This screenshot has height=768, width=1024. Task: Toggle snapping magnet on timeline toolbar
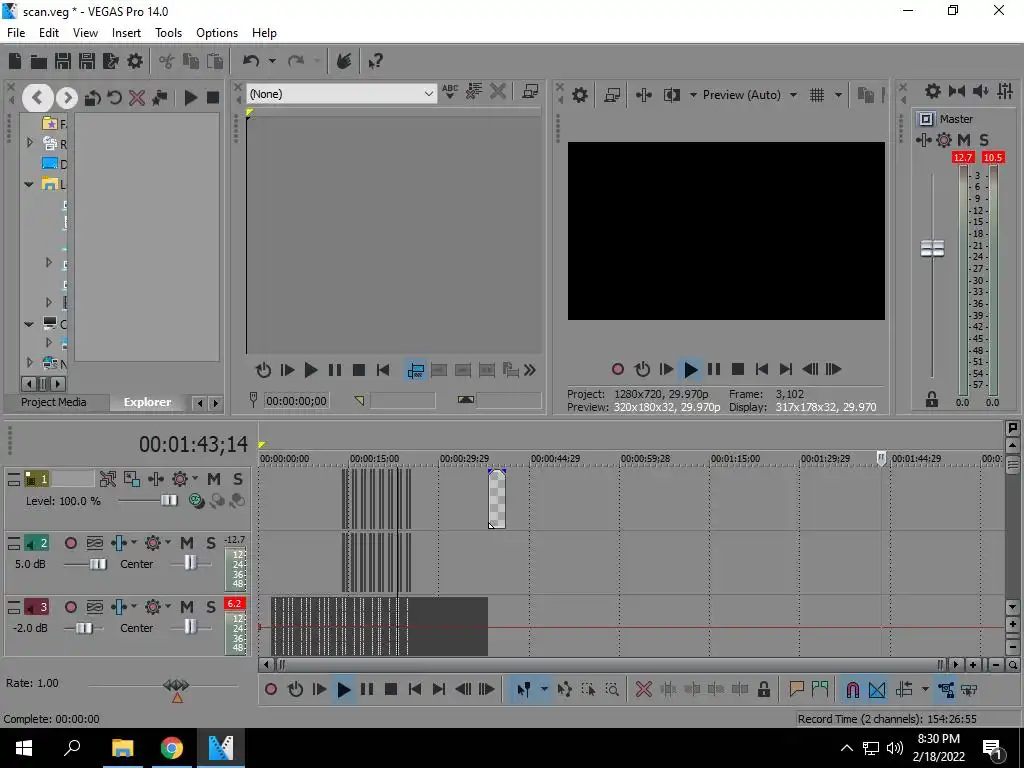852,690
